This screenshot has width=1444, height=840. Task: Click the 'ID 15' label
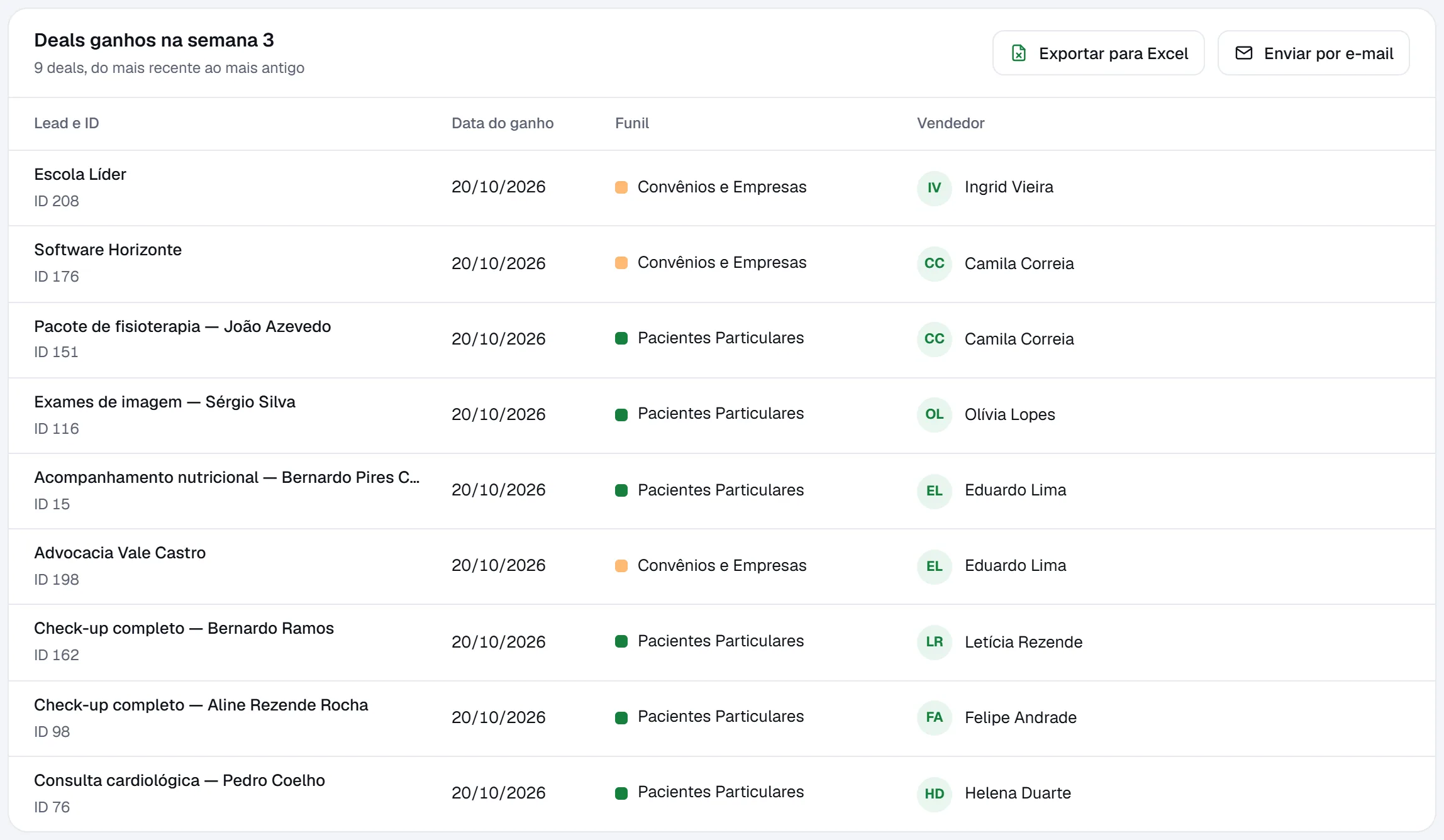click(52, 504)
